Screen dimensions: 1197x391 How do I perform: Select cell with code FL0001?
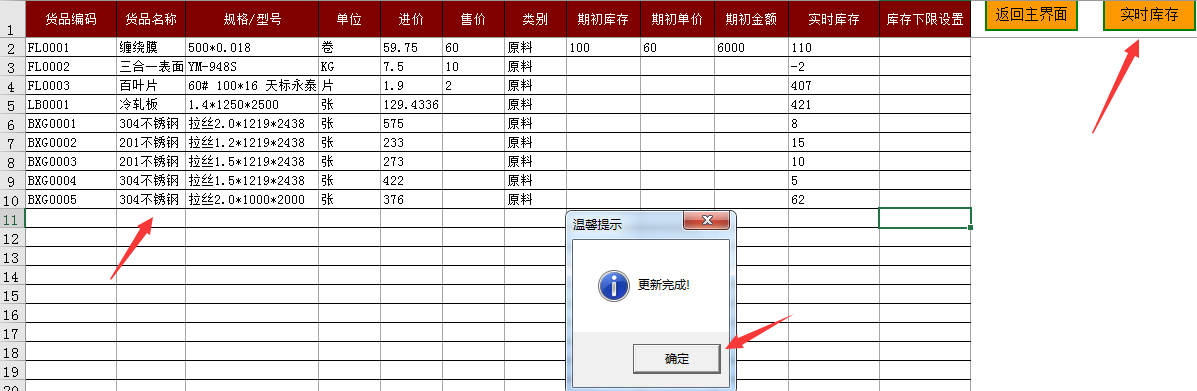pos(71,47)
